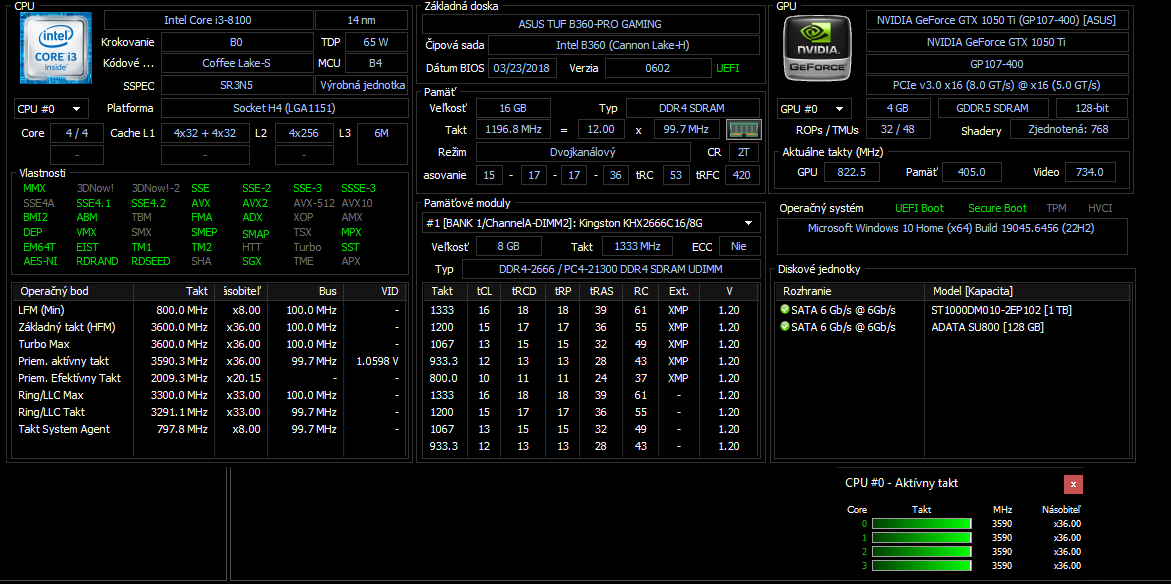
Task: Open the CPU #0 selector dropdown
Action: pos(51,108)
